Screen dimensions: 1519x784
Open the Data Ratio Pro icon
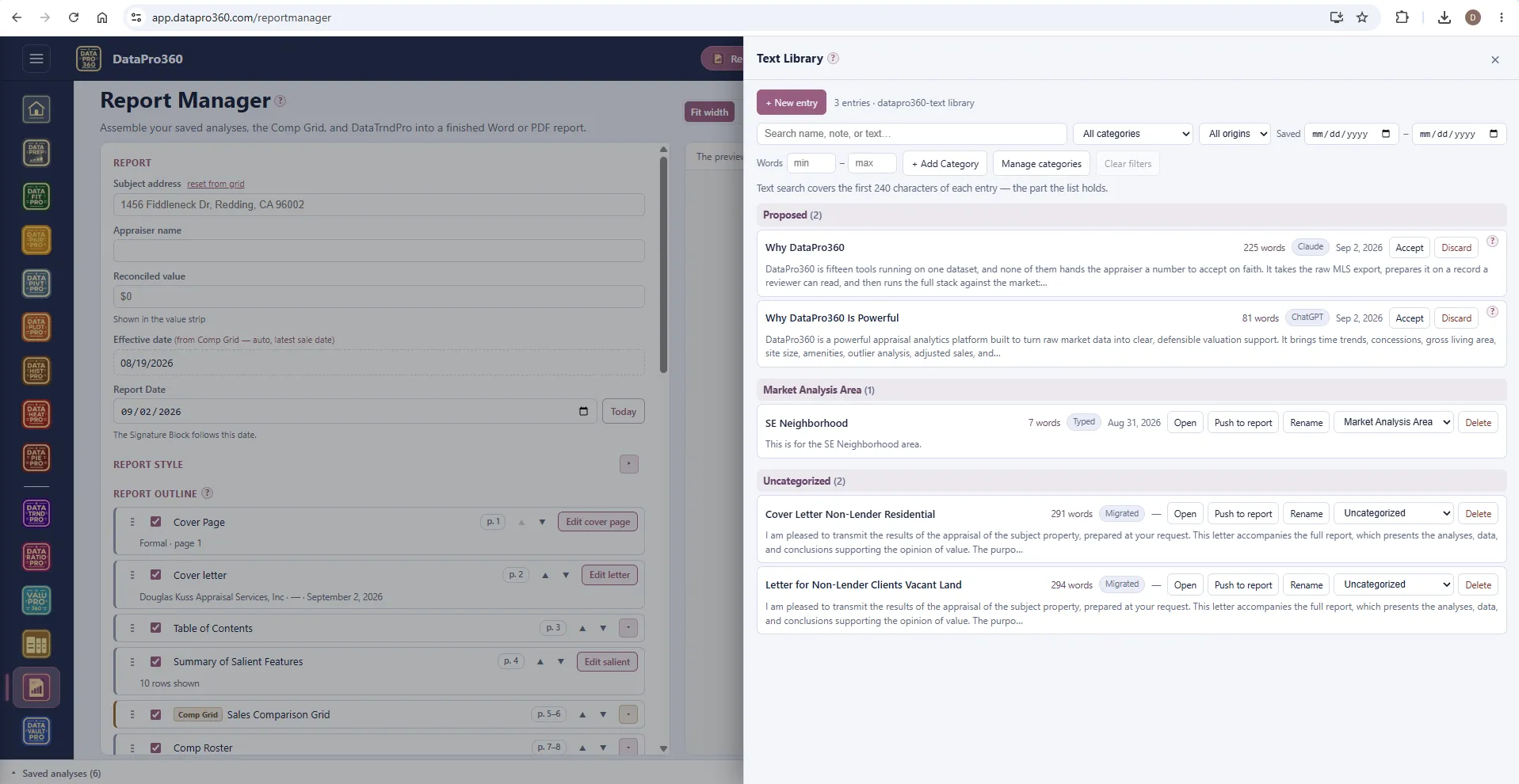(x=36, y=558)
